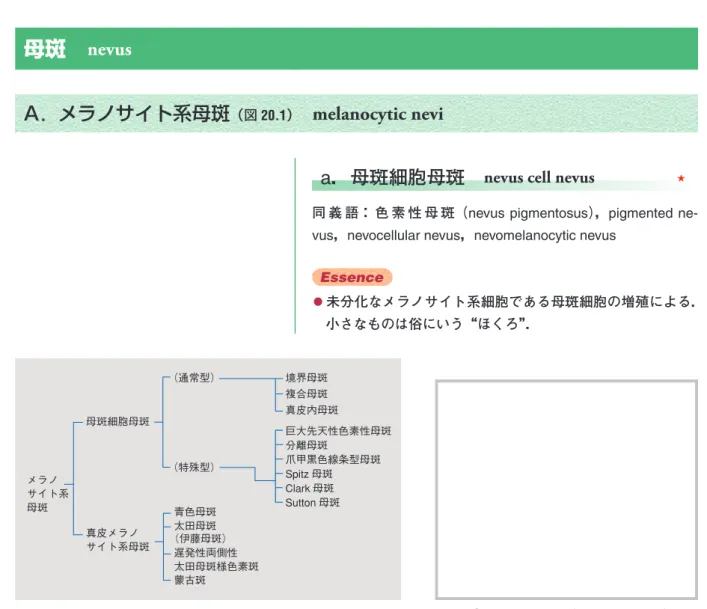Click the ほくろ word in Essence text
Screen dimensions: 707x609
(x=498, y=323)
